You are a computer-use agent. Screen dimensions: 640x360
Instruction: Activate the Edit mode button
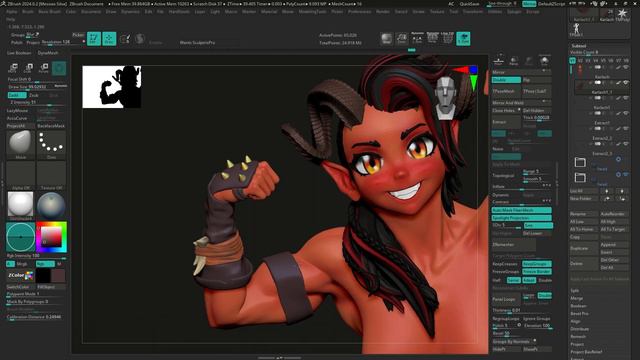[x=94, y=39]
